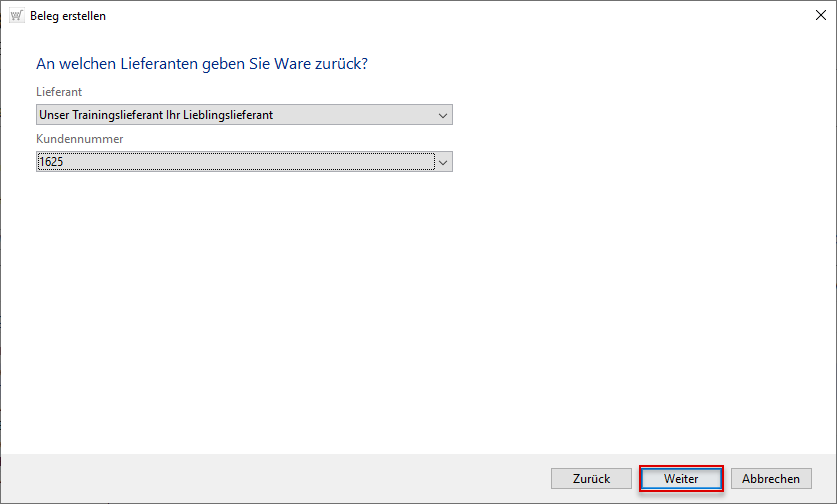Open the Lieferant dropdown arrow
This screenshot has width=837, height=504.
pyautogui.click(x=443, y=115)
